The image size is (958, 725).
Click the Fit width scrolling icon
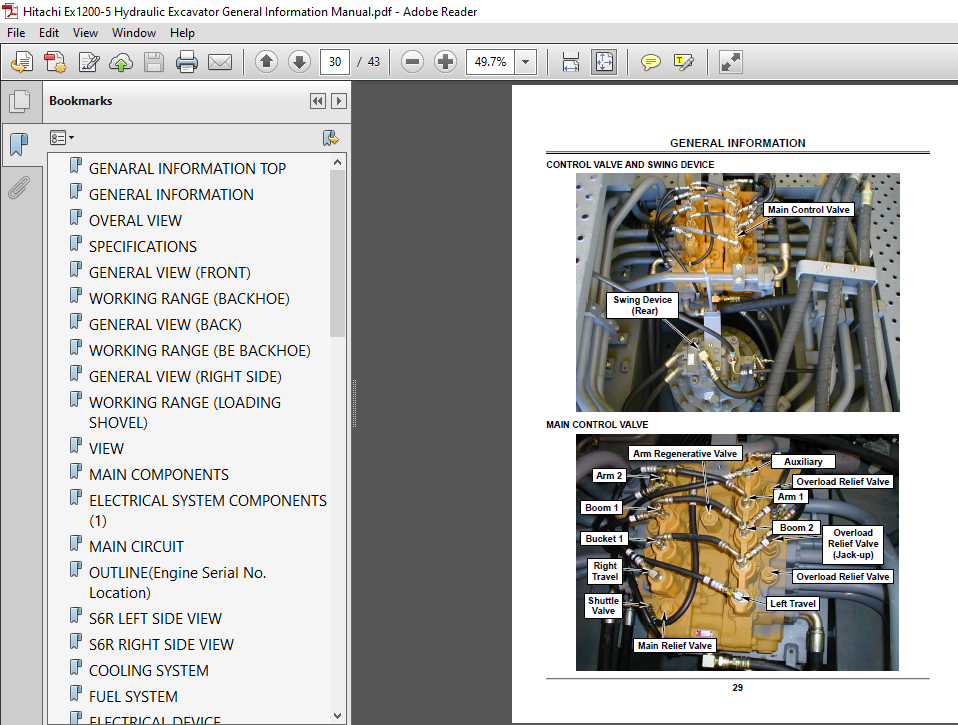(x=571, y=62)
